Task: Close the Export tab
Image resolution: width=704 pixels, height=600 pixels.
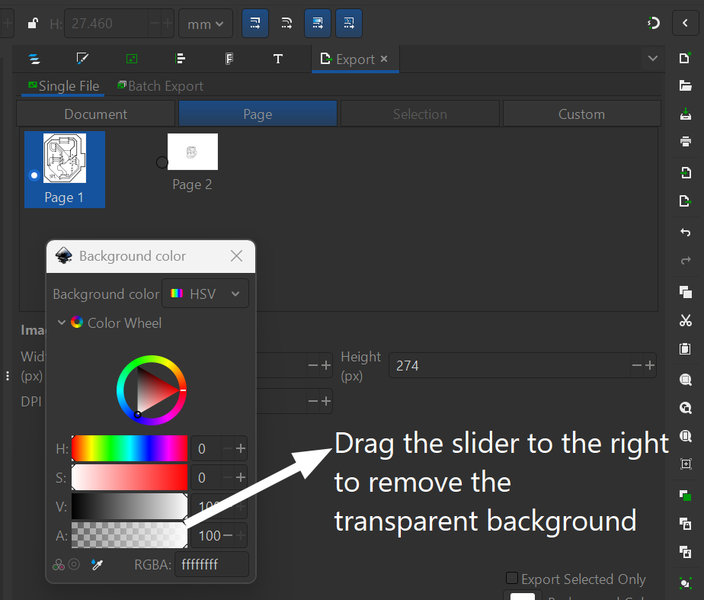Action: pos(384,59)
